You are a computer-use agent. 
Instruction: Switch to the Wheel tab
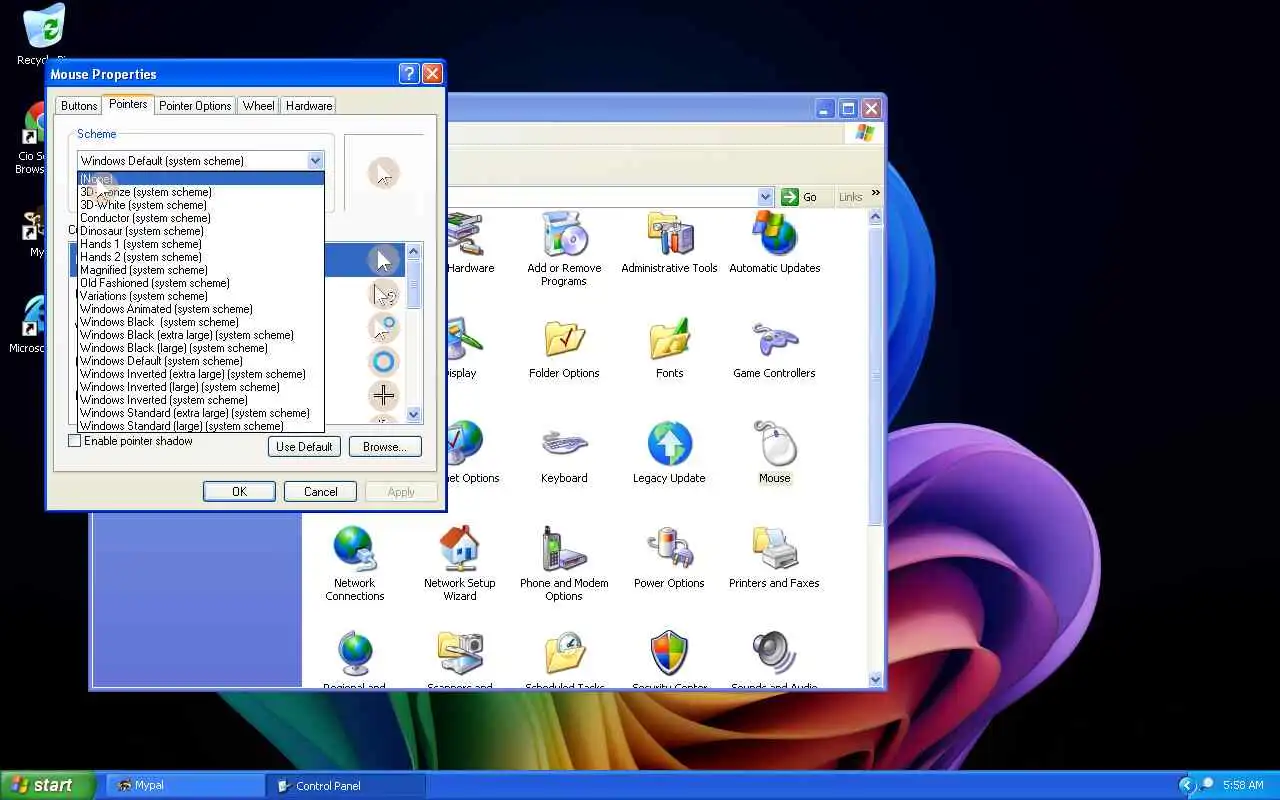pos(258,106)
